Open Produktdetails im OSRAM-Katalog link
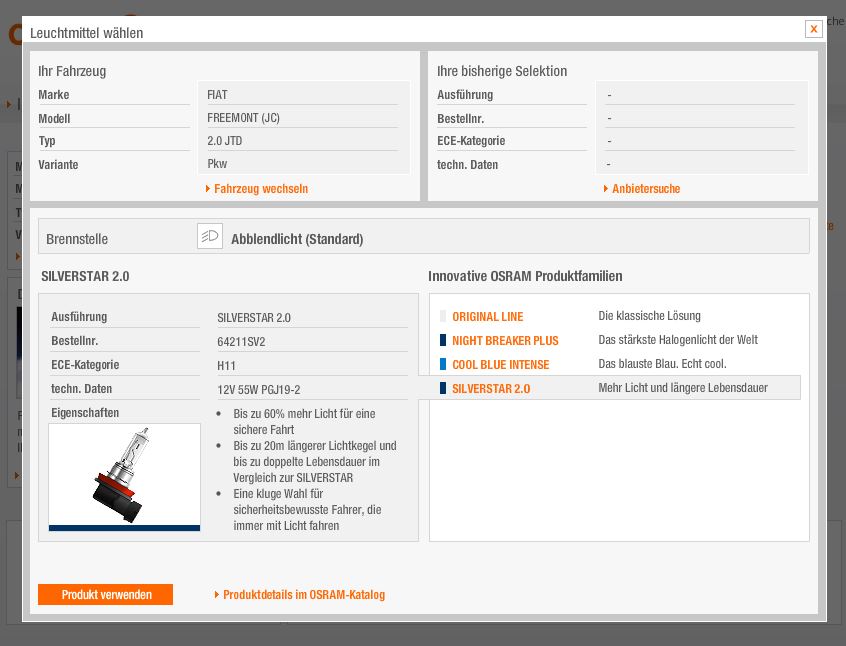The height and width of the screenshot is (646, 846). [x=304, y=595]
